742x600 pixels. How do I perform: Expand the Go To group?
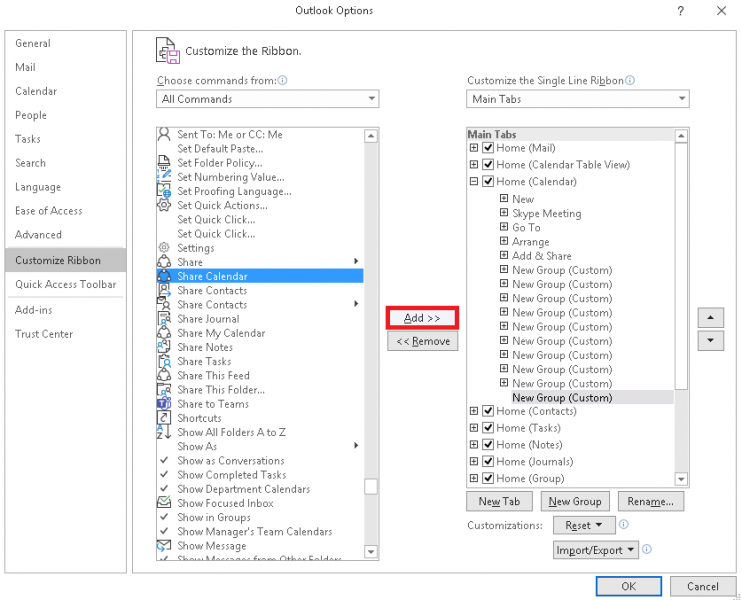[504, 227]
